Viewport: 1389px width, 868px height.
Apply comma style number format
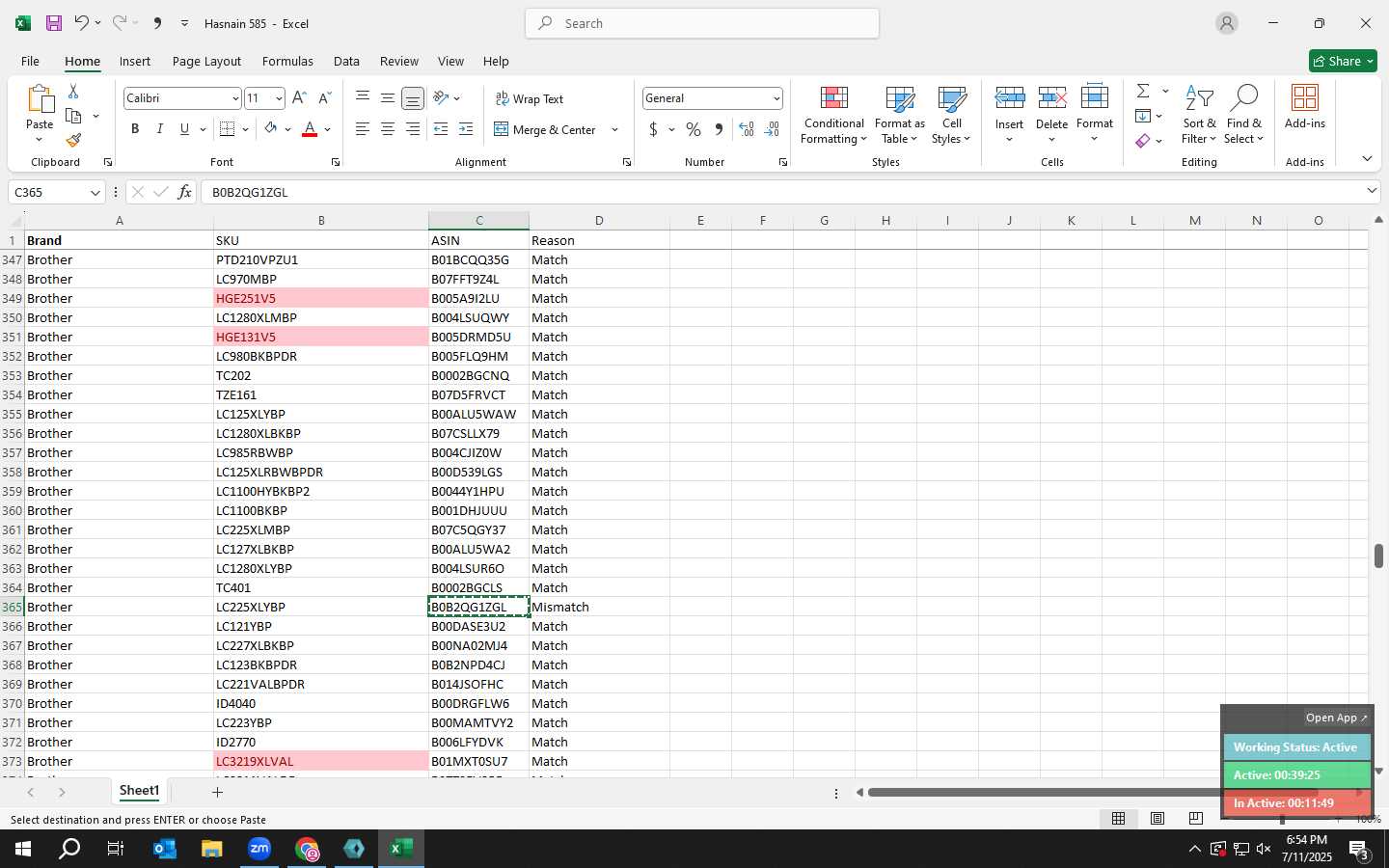pyautogui.click(x=719, y=129)
